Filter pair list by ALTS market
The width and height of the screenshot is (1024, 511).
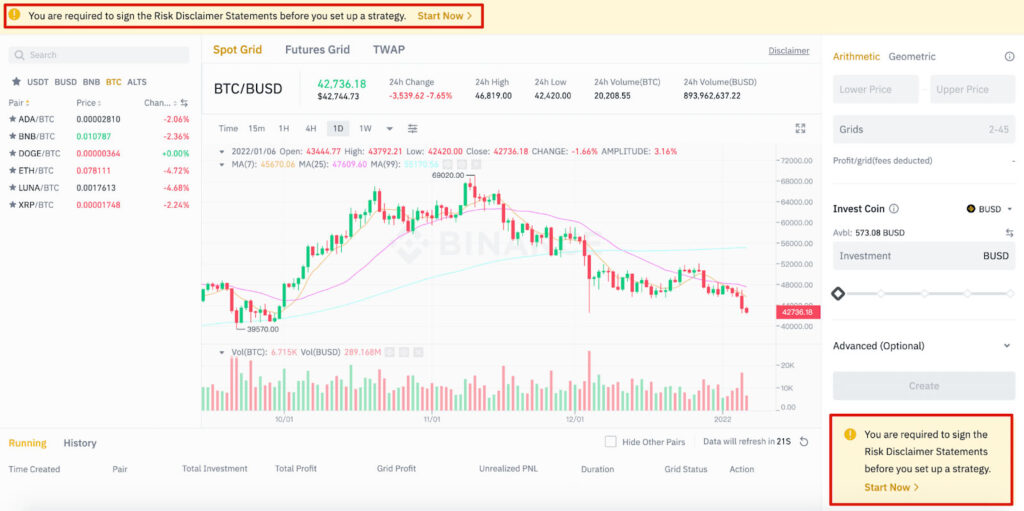tap(137, 82)
